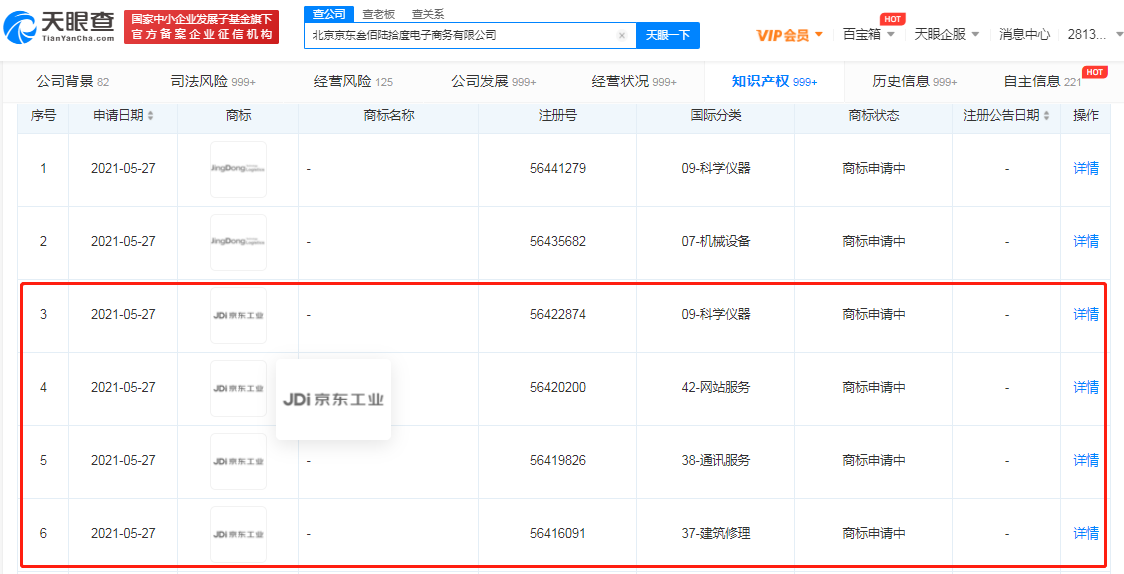
Task: Sort by 注册公告日期 arrows
Action: tap(1047, 116)
